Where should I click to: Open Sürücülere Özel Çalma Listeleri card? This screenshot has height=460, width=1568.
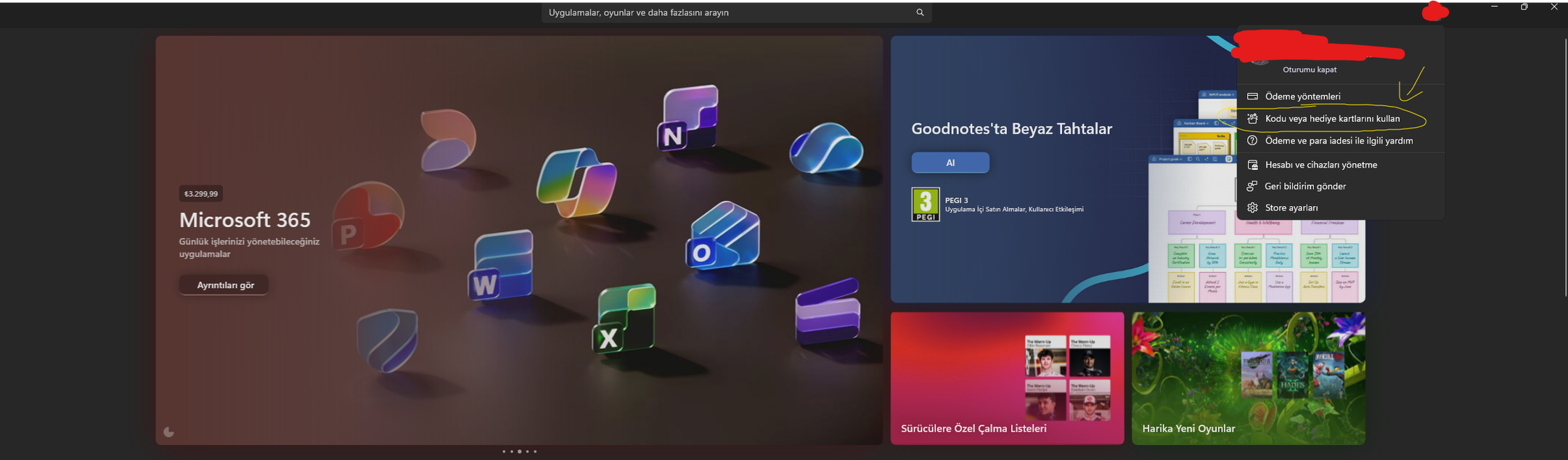(x=1007, y=378)
